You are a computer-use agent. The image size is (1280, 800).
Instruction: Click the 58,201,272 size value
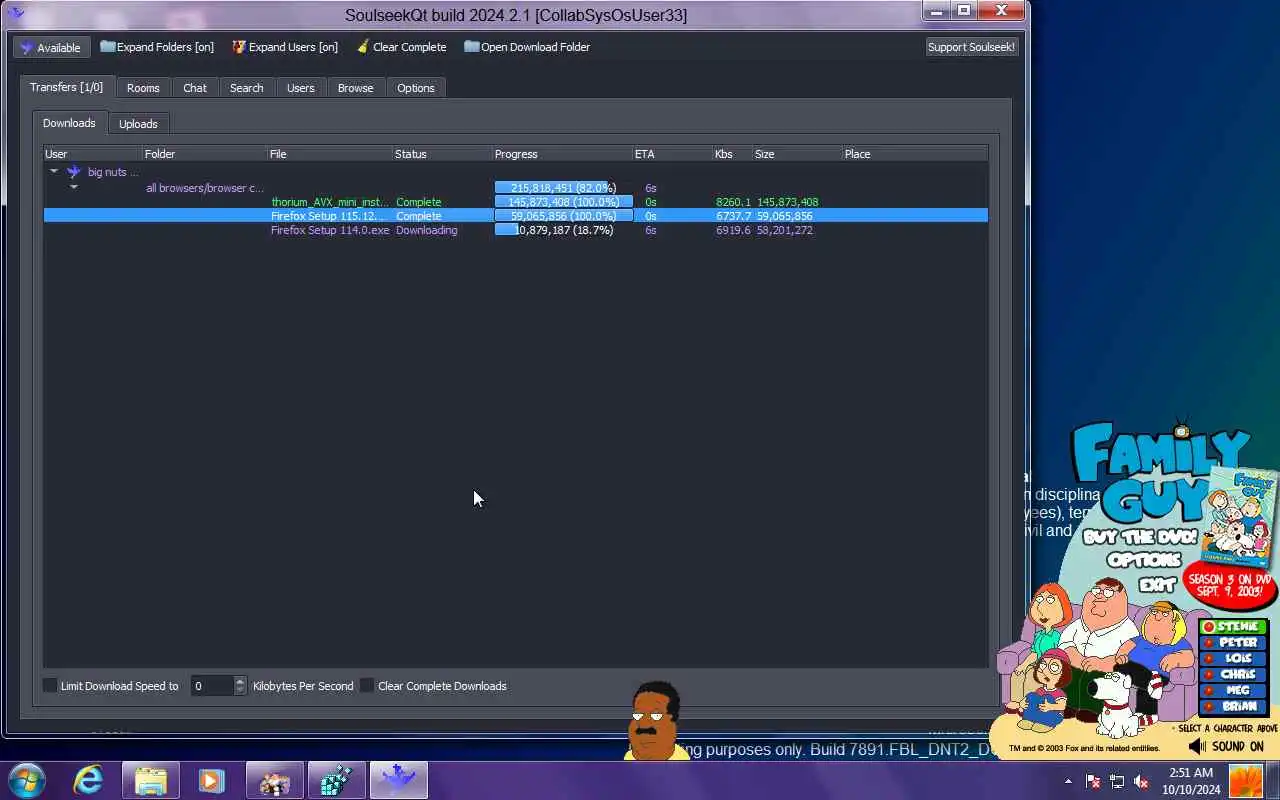(785, 230)
